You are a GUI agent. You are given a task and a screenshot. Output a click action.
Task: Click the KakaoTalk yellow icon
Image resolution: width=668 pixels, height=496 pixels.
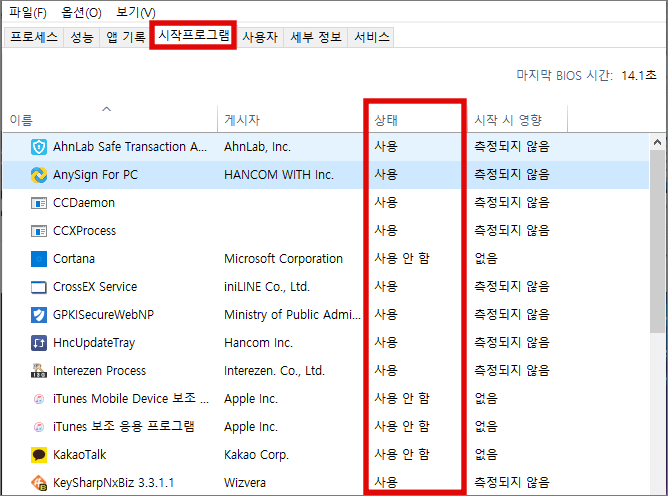(x=39, y=455)
